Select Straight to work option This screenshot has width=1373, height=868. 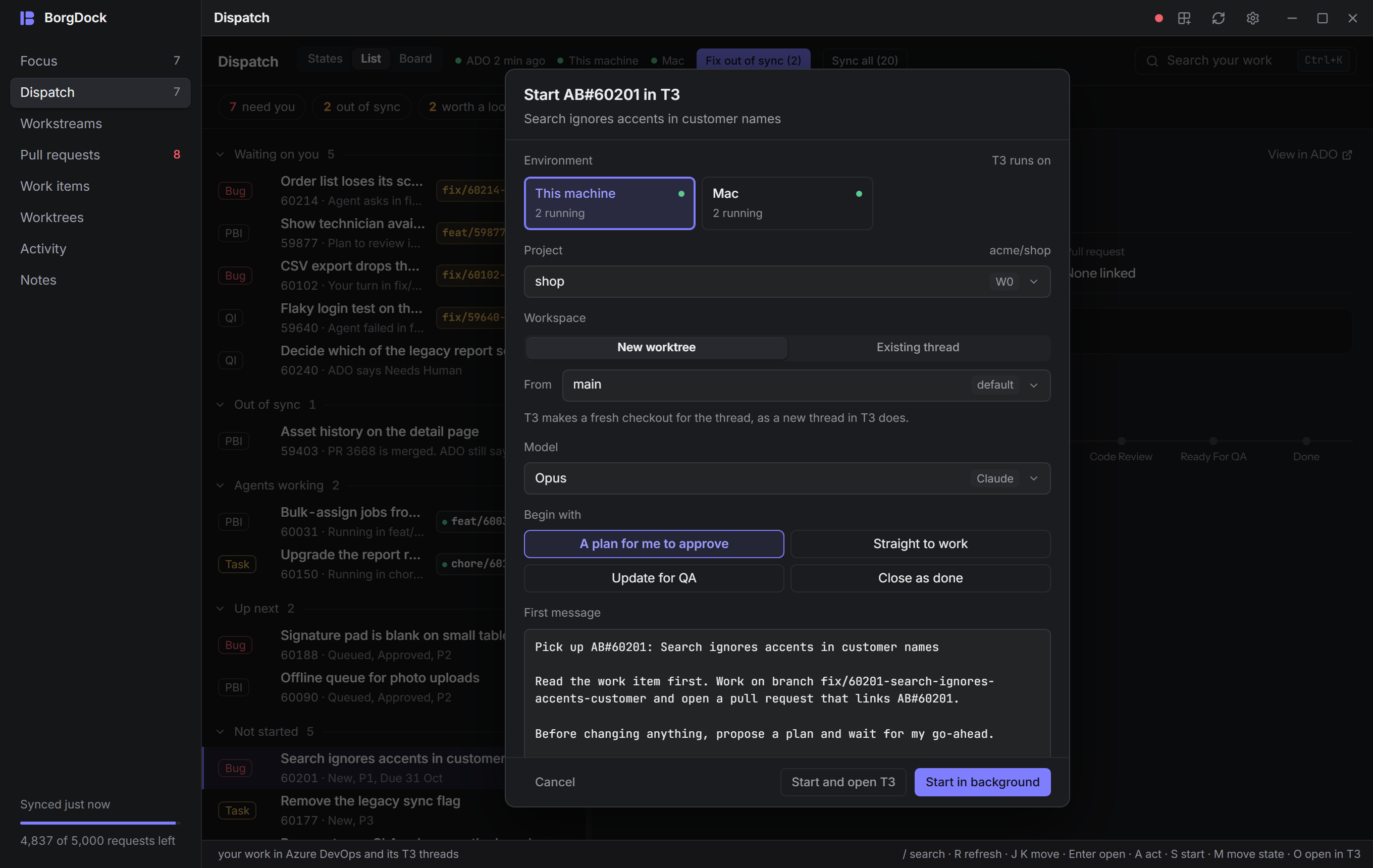coord(920,545)
